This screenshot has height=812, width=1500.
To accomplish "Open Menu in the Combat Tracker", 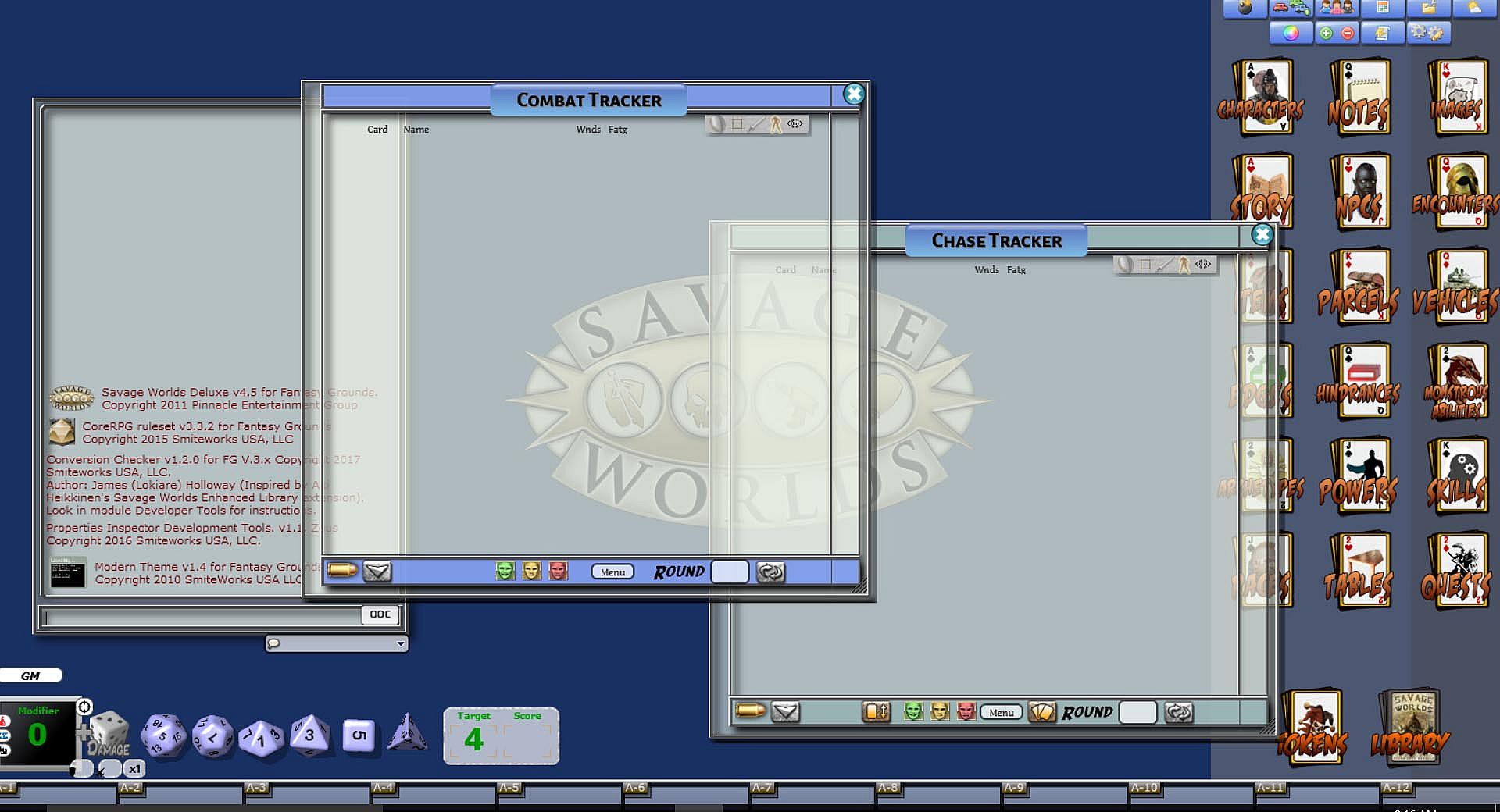I will coord(612,572).
